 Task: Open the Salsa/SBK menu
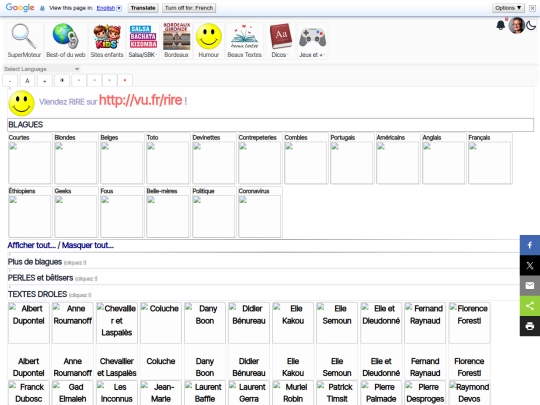pyautogui.click(x=143, y=41)
